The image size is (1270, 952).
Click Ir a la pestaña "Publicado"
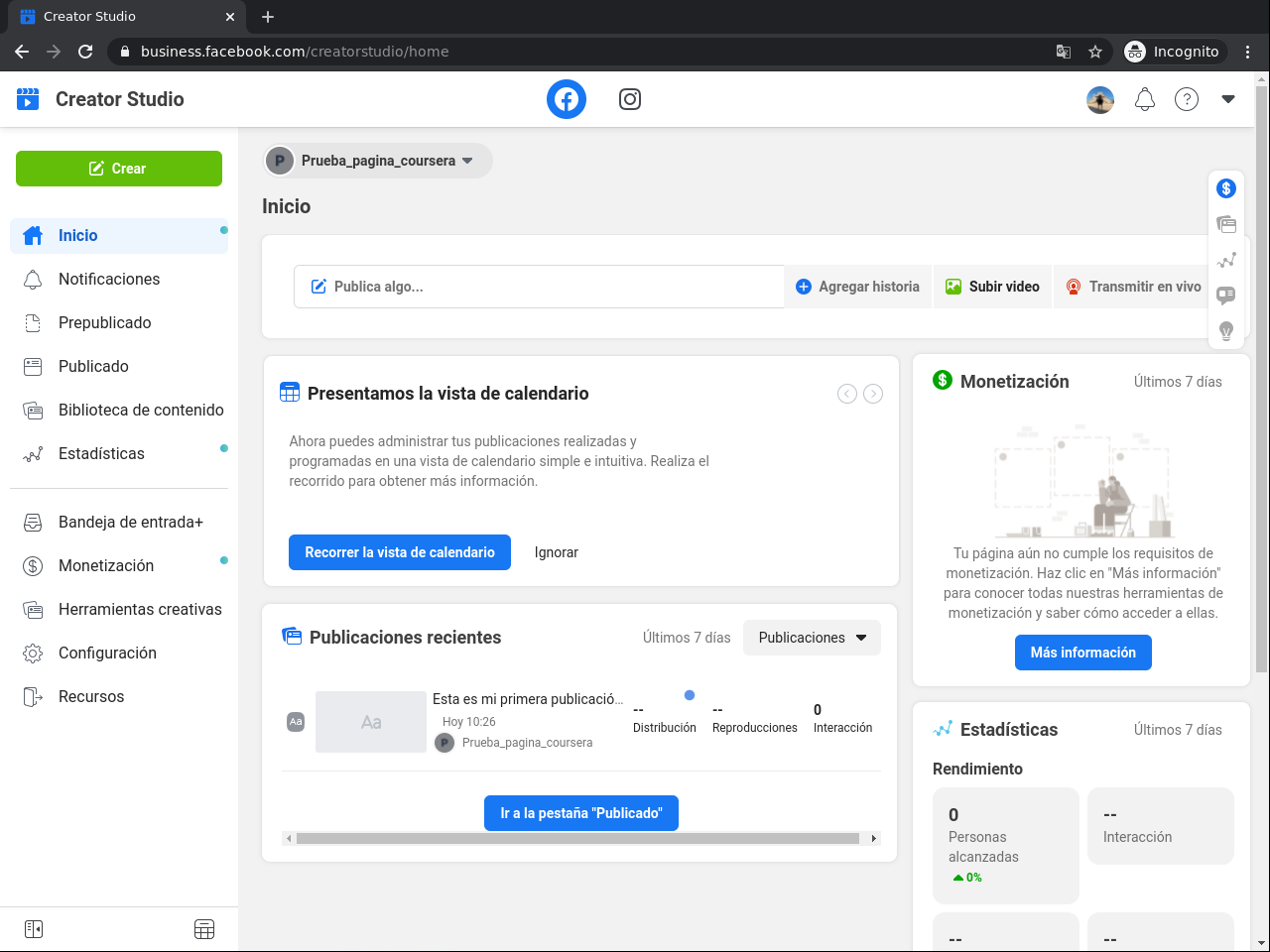[581, 813]
